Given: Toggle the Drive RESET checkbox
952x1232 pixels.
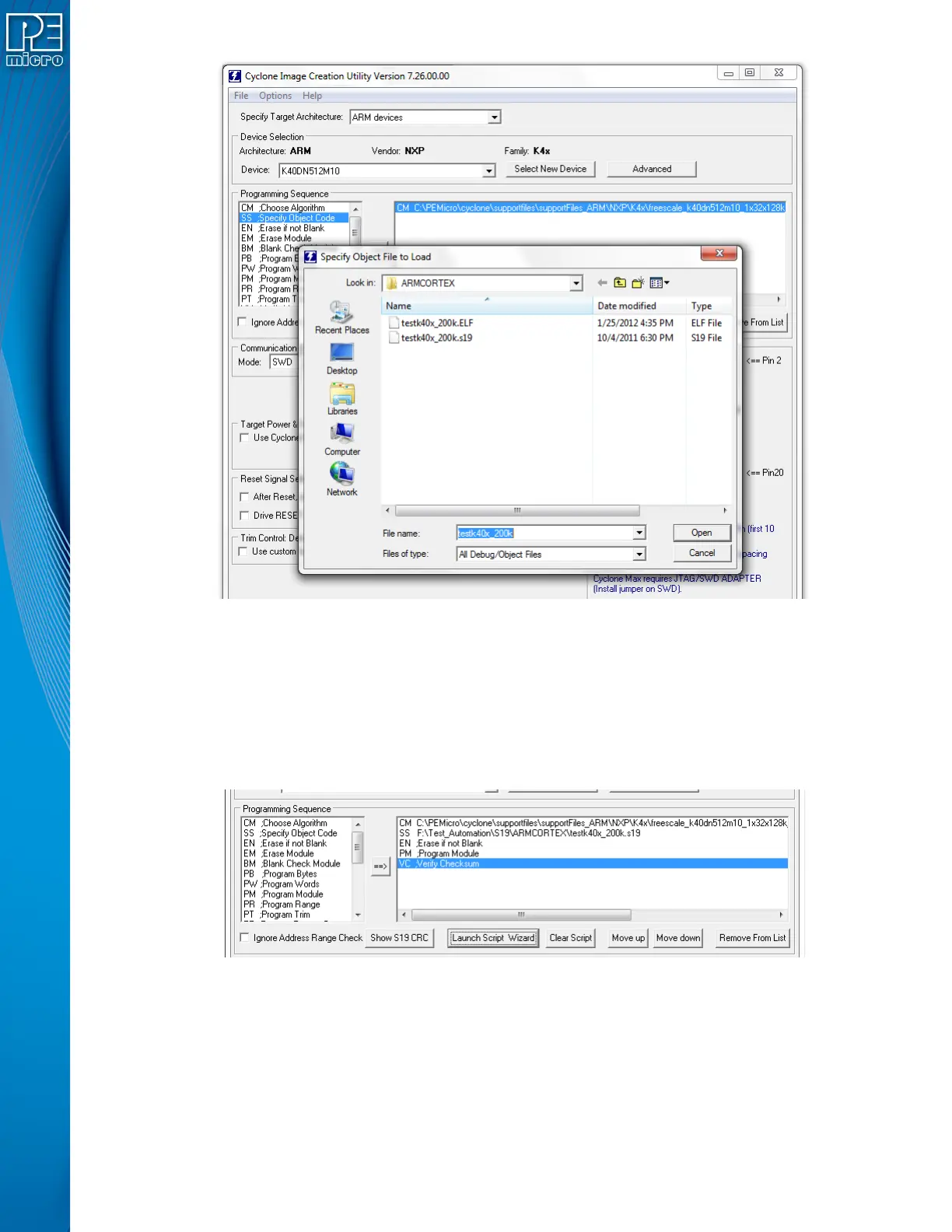Looking at the screenshot, I should pyautogui.click(x=244, y=516).
